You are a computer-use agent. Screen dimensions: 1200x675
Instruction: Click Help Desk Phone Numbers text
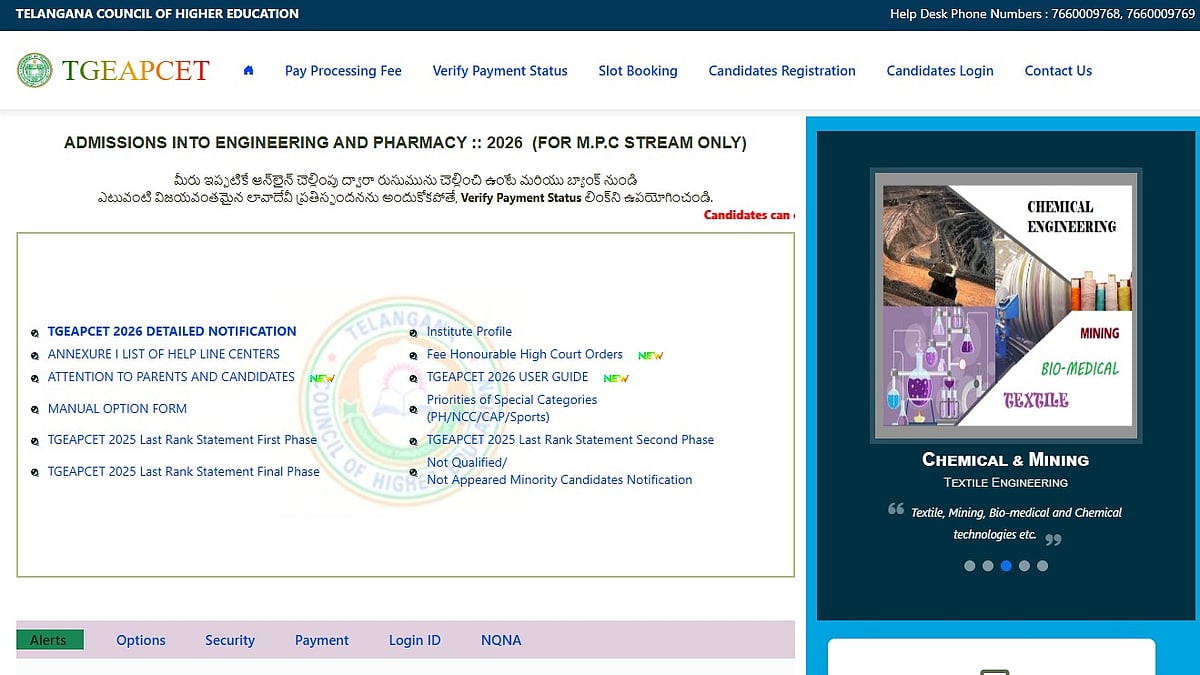[1042, 14]
